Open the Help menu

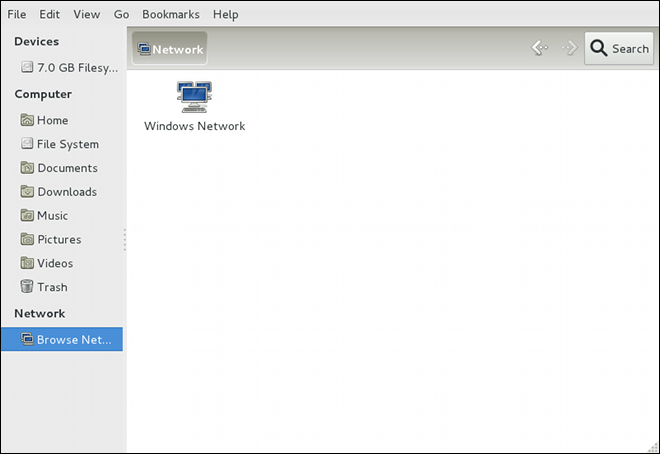225,14
